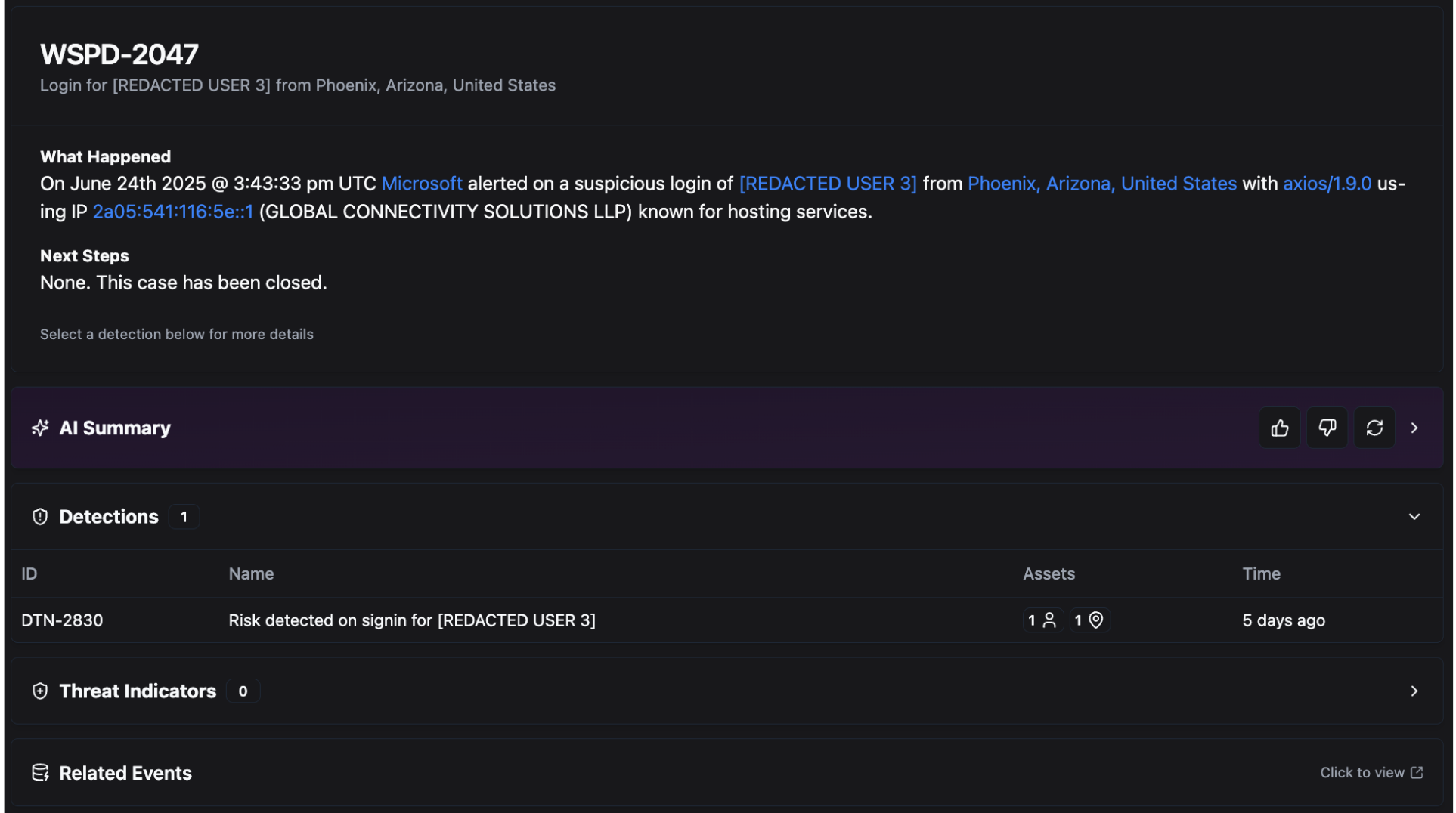Image resolution: width=1456 pixels, height=813 pixels.
Task: Open the [REDACTED USER 3] link in What Happened
Action: pyautogui.click(x=827, y=184)
